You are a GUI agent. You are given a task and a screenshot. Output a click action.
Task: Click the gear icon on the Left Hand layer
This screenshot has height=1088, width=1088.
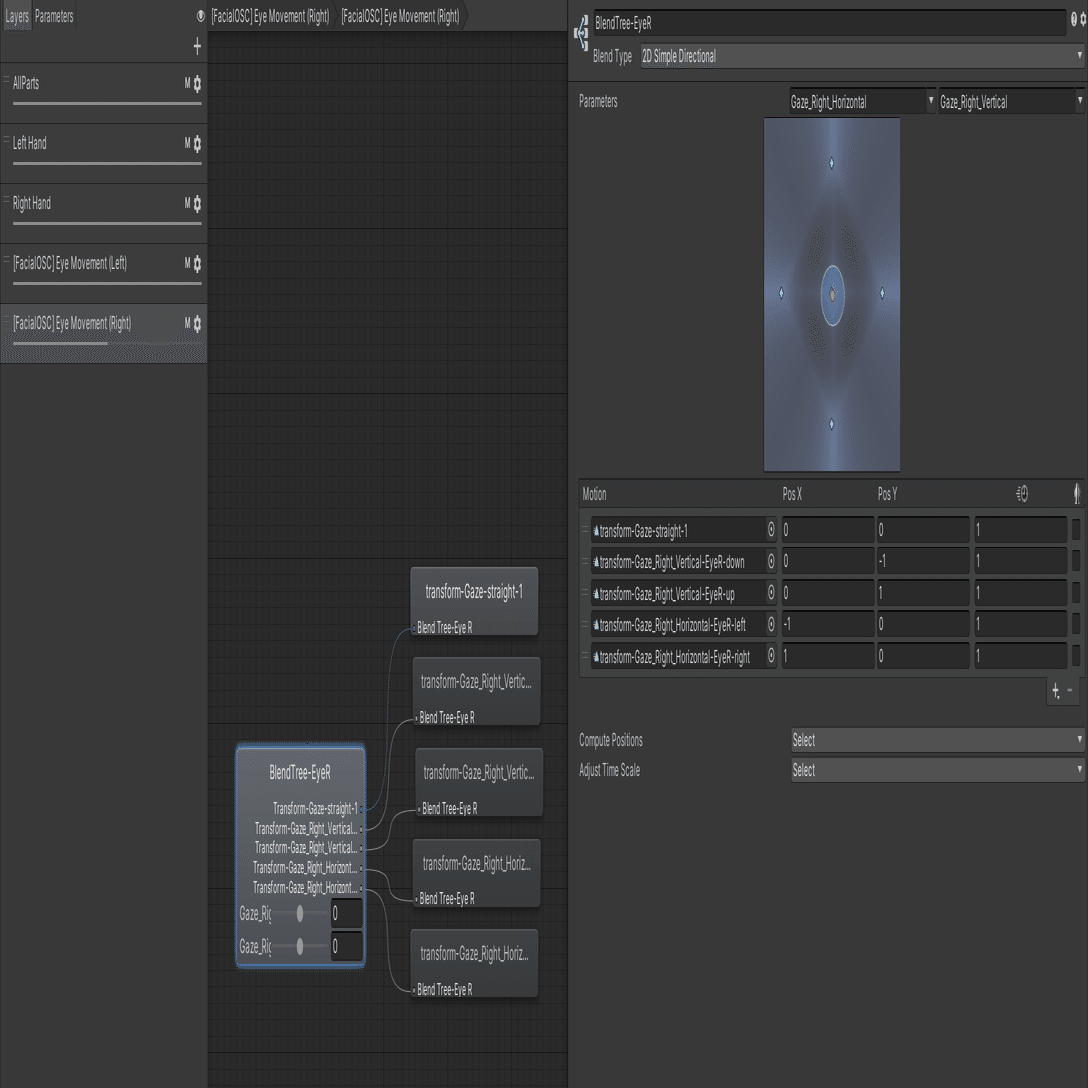point(196,145)
